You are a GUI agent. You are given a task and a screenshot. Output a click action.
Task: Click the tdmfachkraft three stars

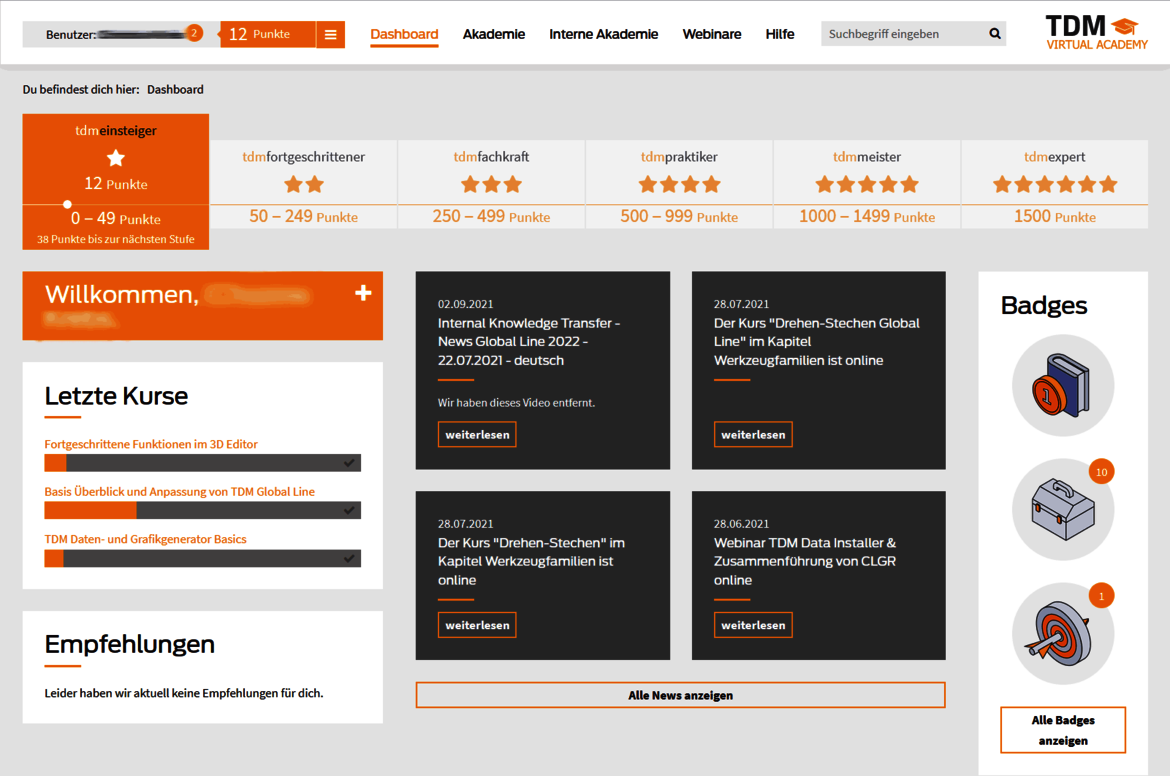(491, 184)
